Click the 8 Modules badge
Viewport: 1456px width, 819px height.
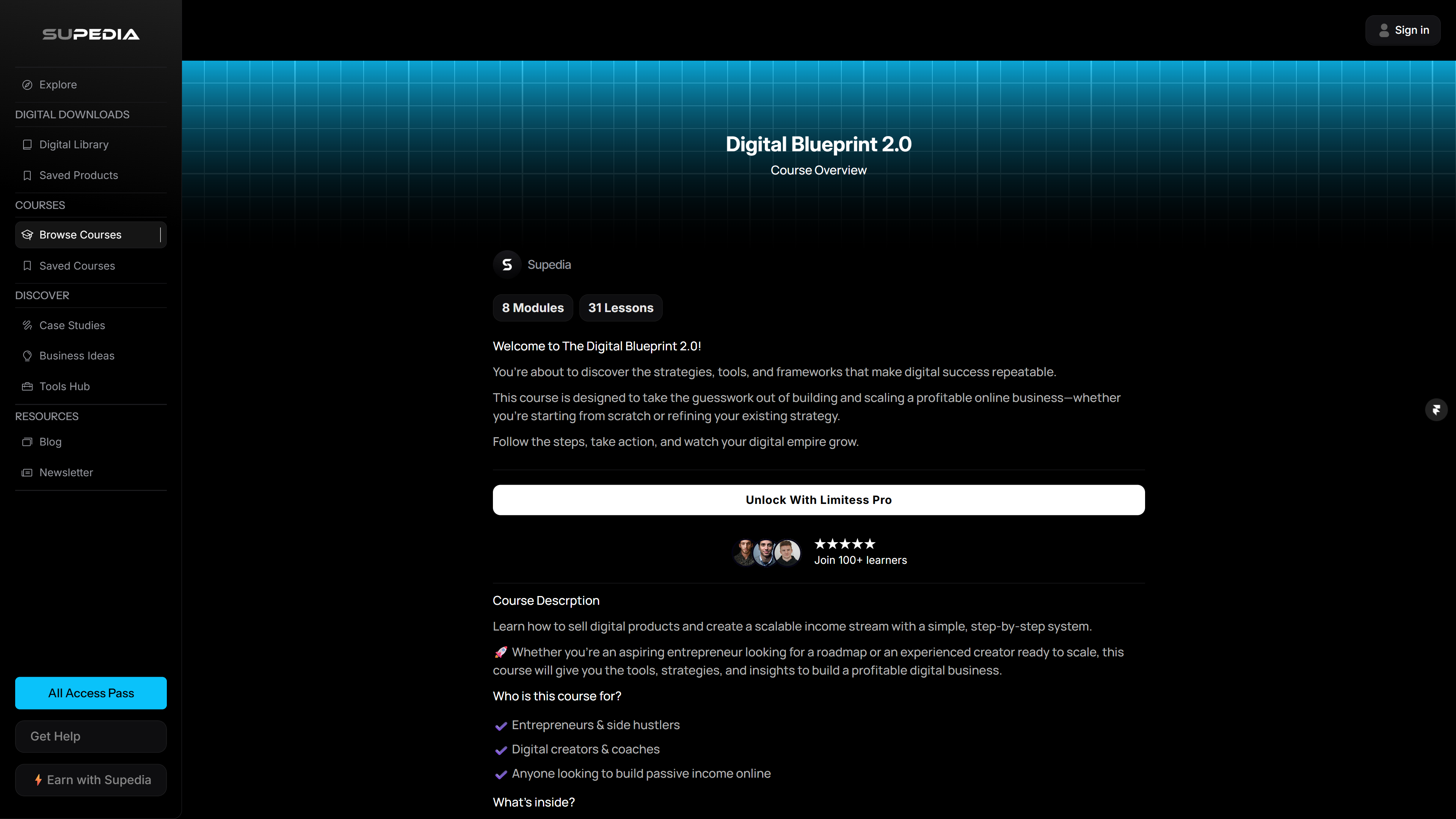coord(532,308)
